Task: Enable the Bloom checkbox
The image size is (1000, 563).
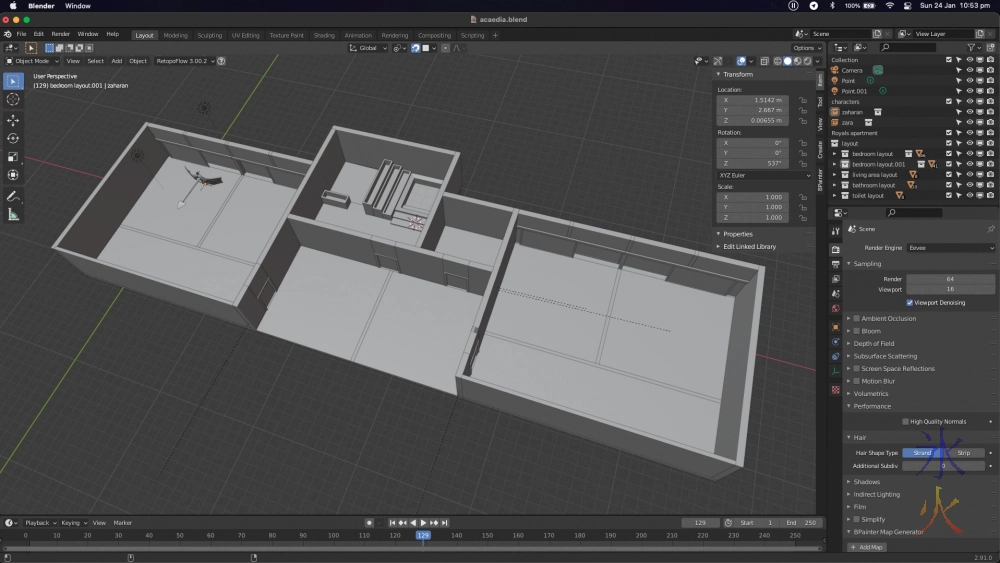Action: tap(857, 331)
